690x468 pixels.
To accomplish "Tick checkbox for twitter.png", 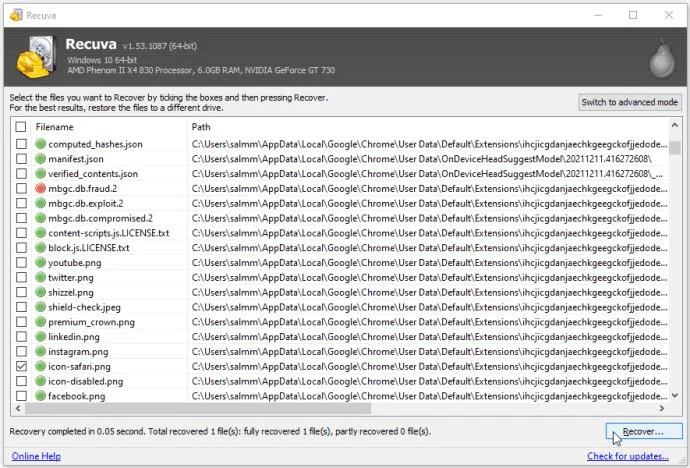I will click(21, 278).
